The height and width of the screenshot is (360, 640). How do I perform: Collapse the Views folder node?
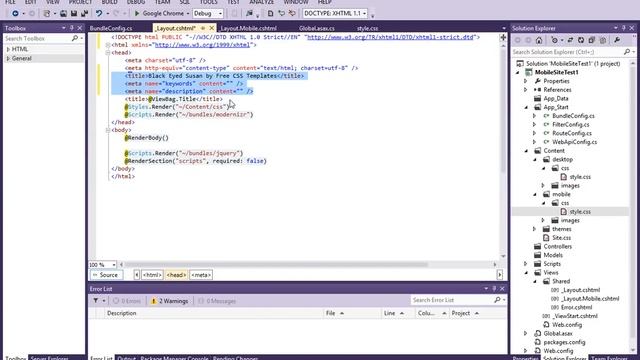click(526, 273)
